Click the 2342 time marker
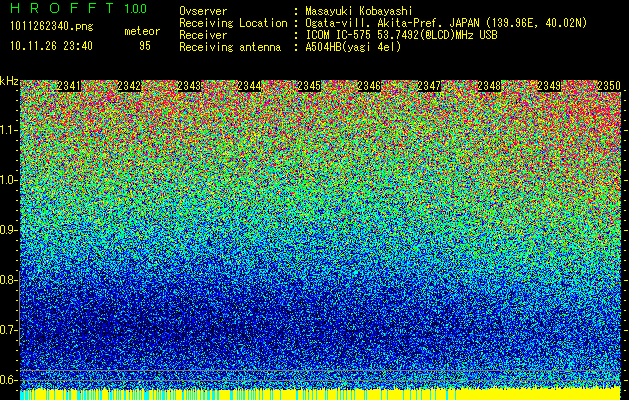629x400 pixels. coord(129,86)
